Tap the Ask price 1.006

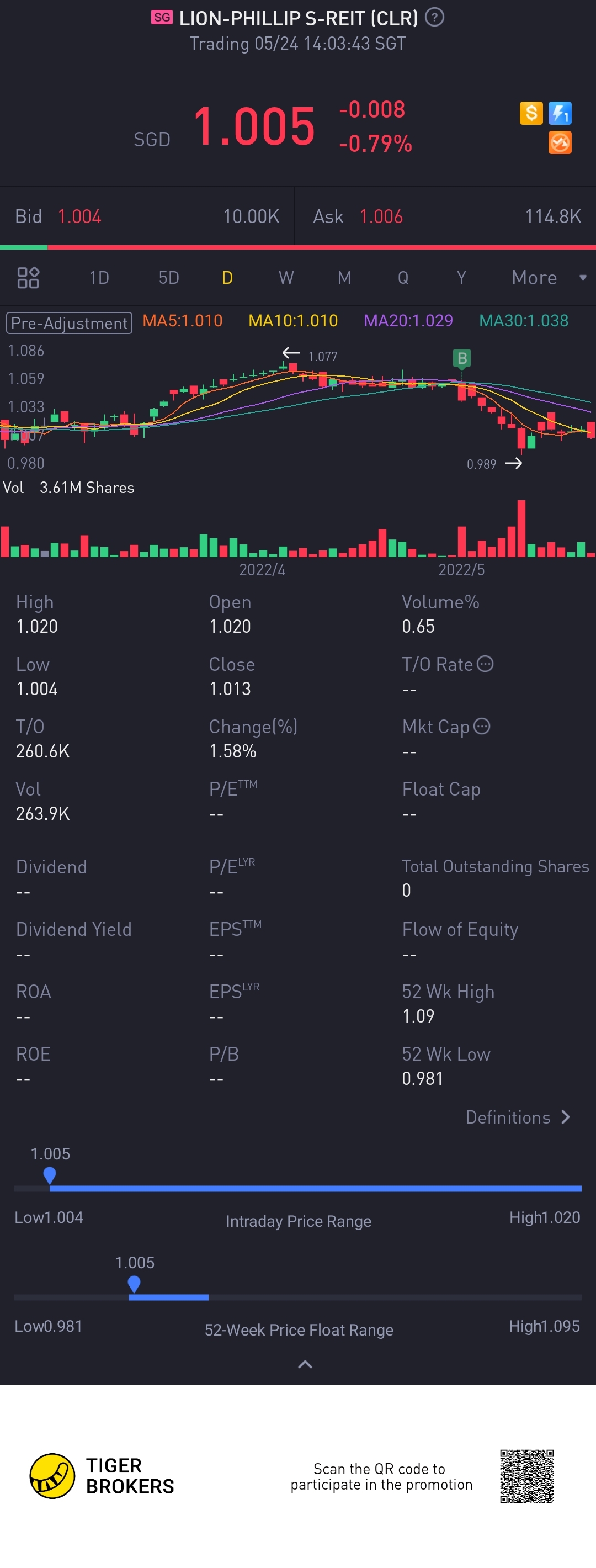381,216
